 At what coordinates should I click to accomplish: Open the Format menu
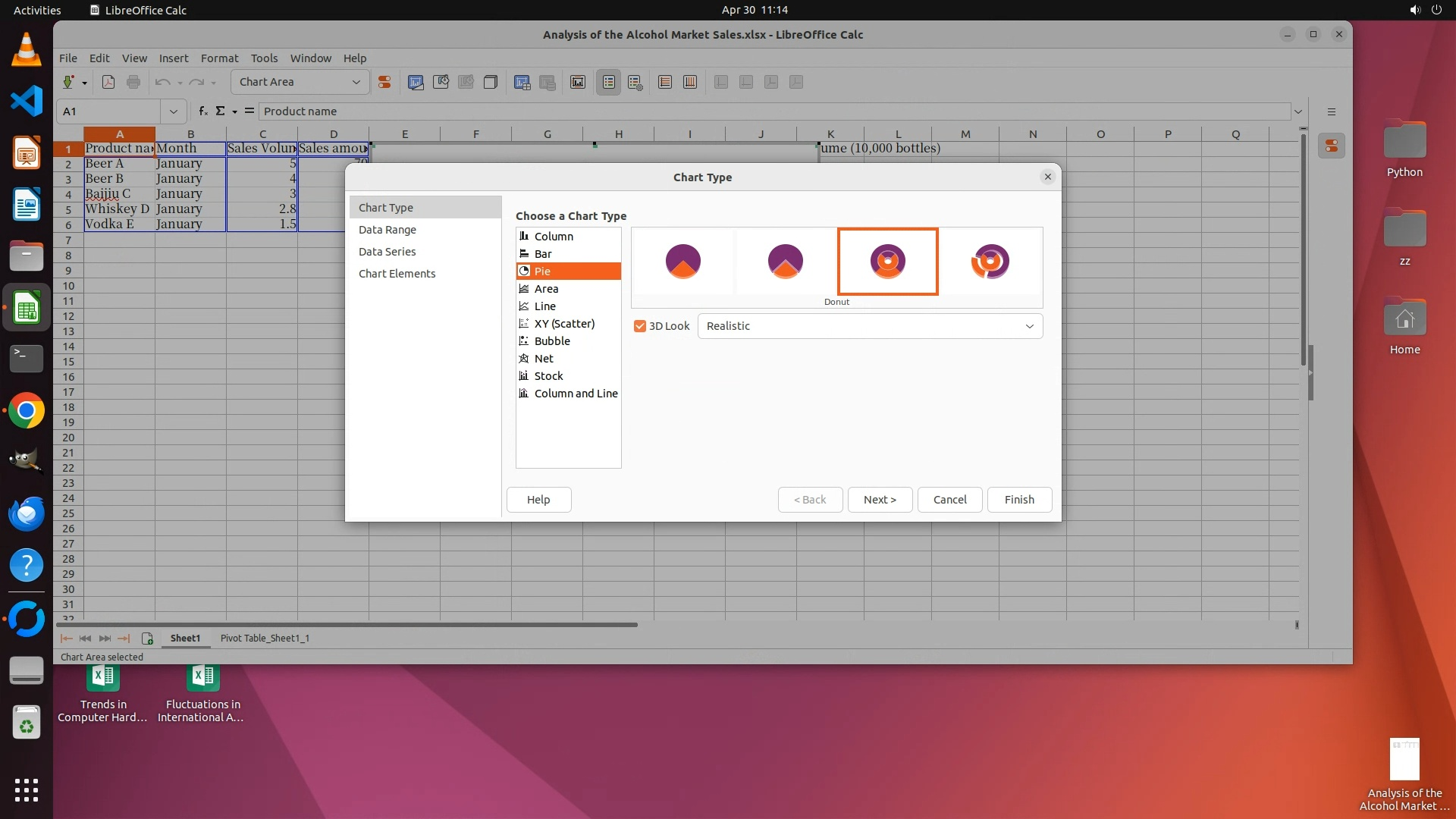pyautogui.click(x=219, y=58)
